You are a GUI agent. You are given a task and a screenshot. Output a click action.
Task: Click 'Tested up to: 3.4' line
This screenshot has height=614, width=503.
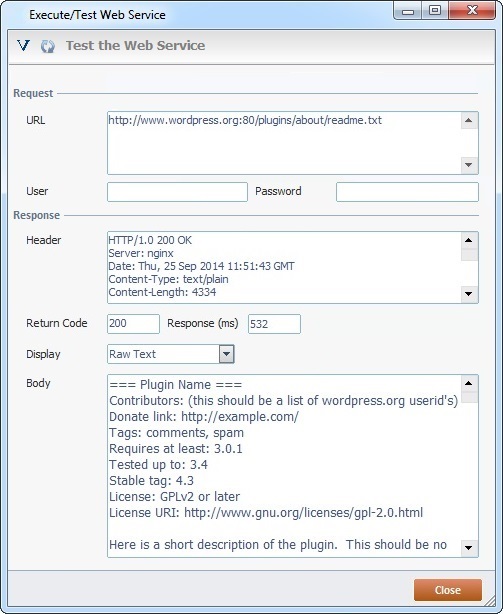(x=158, y=465)
